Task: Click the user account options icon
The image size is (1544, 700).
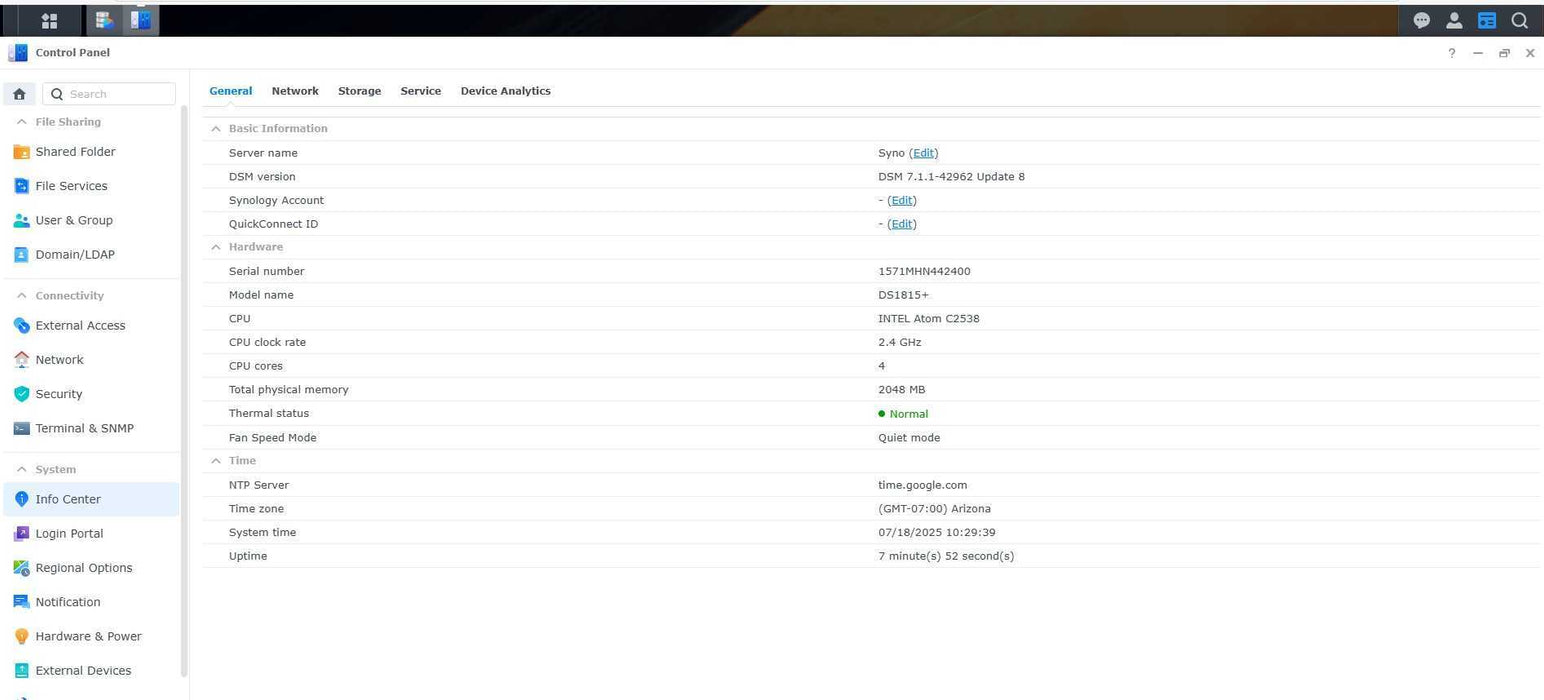Action: point(1454,20)
